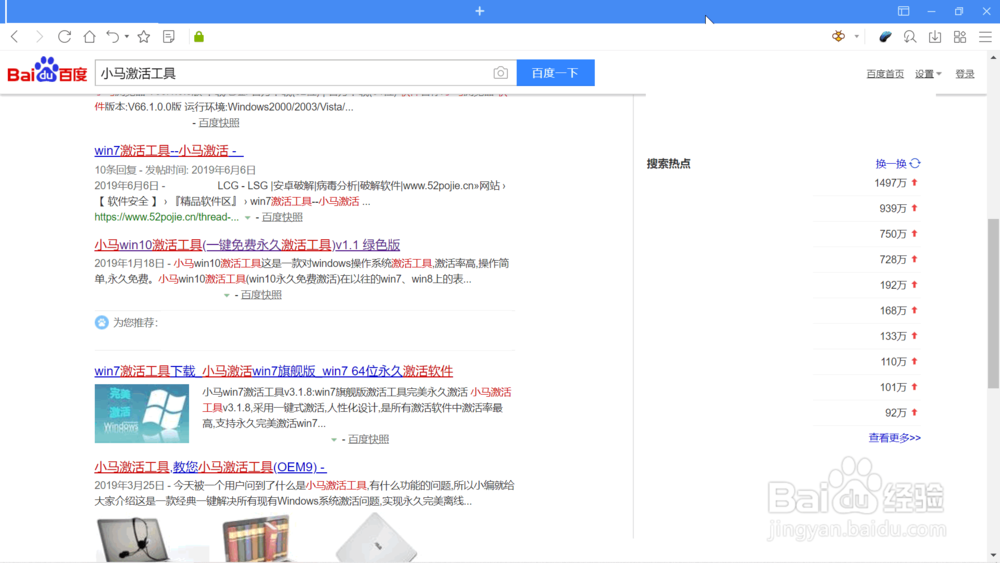Expand arrow before 百度快照 under win7旗舰版 result
The width and height of the screenshot is (1000, 563).
(334, 439)
